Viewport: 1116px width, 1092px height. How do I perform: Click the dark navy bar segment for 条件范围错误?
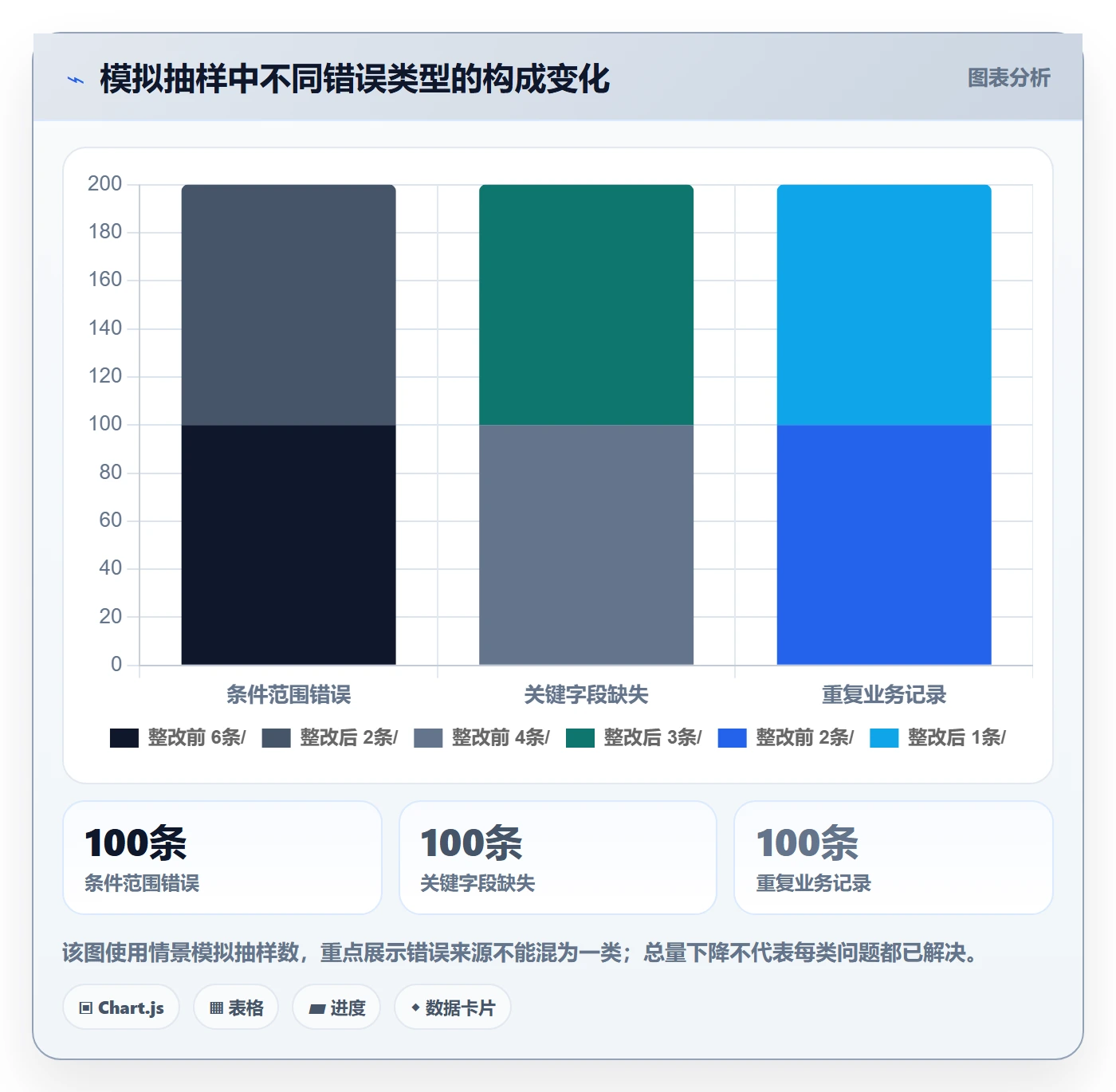[x=289, y=545]
